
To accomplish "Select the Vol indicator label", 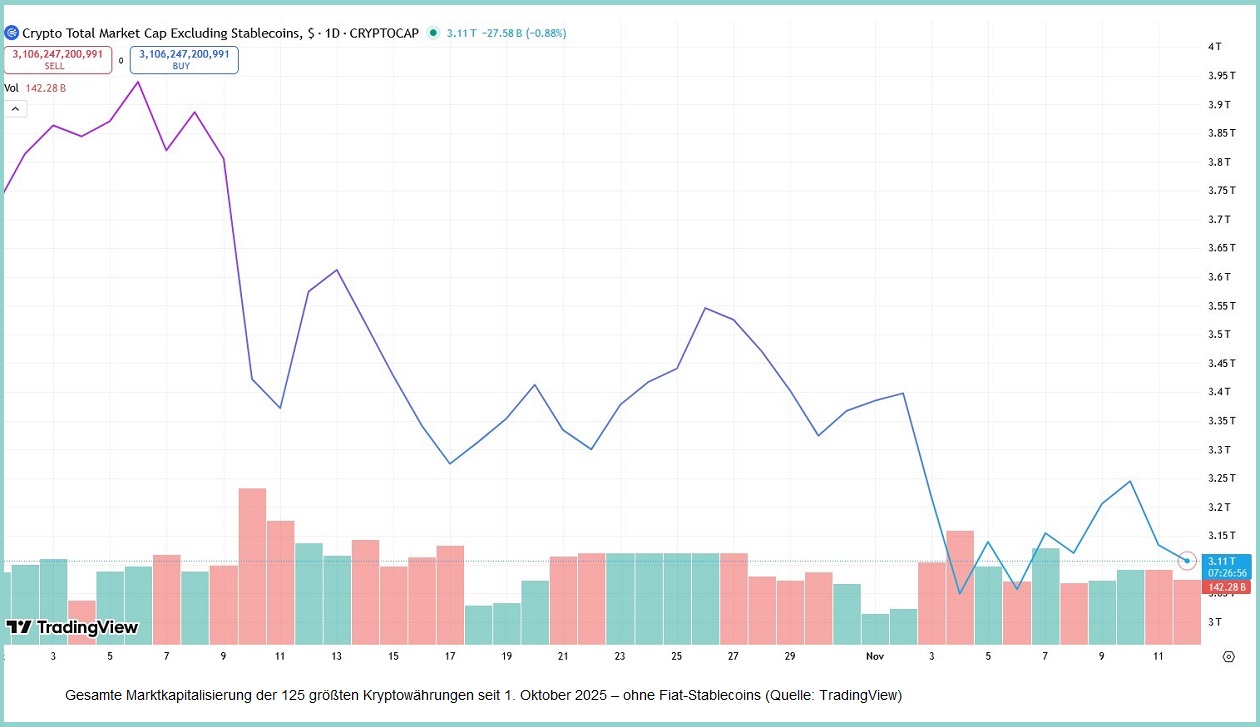I will (11, 88).
